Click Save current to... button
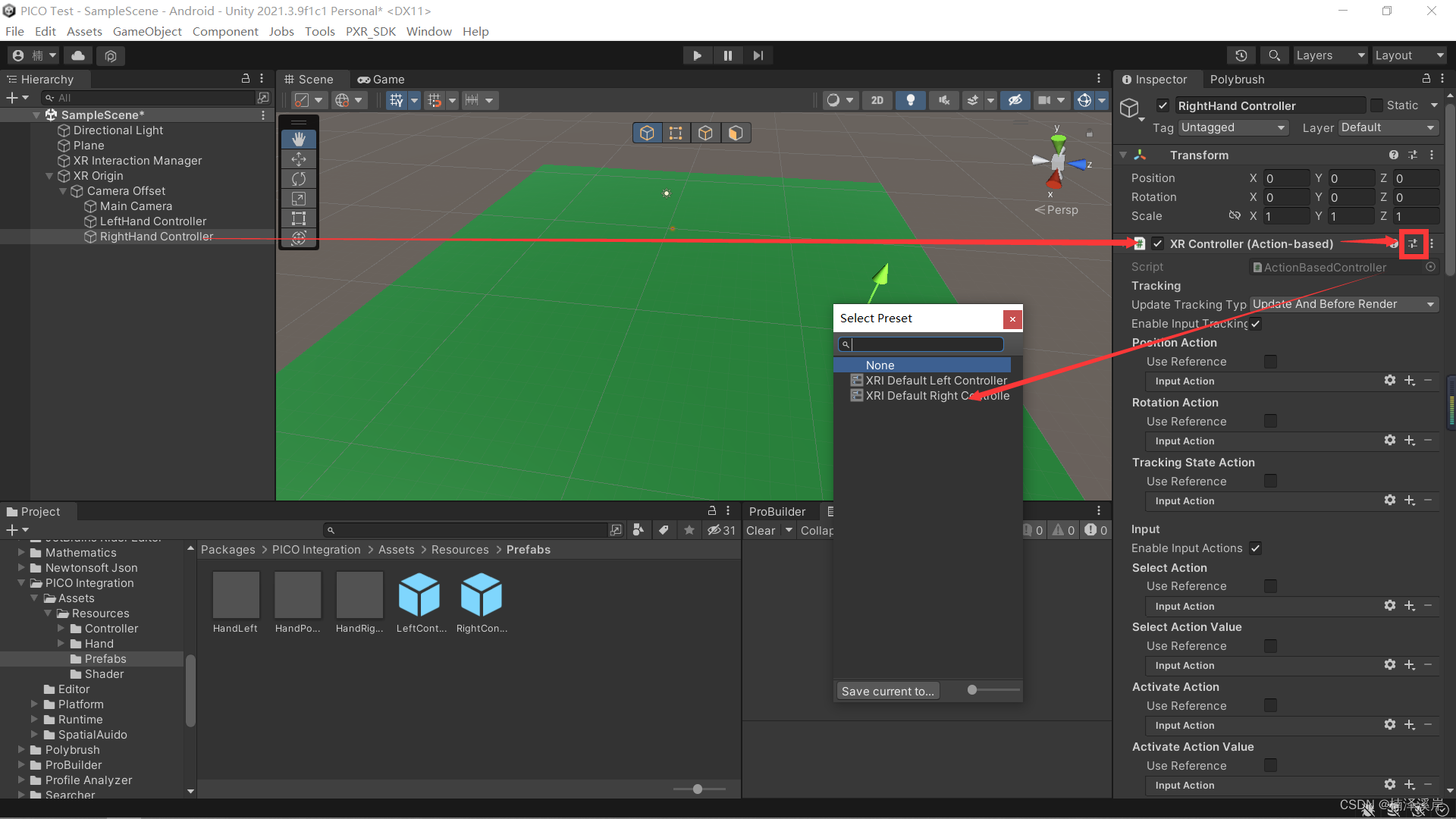 [887, 691]
